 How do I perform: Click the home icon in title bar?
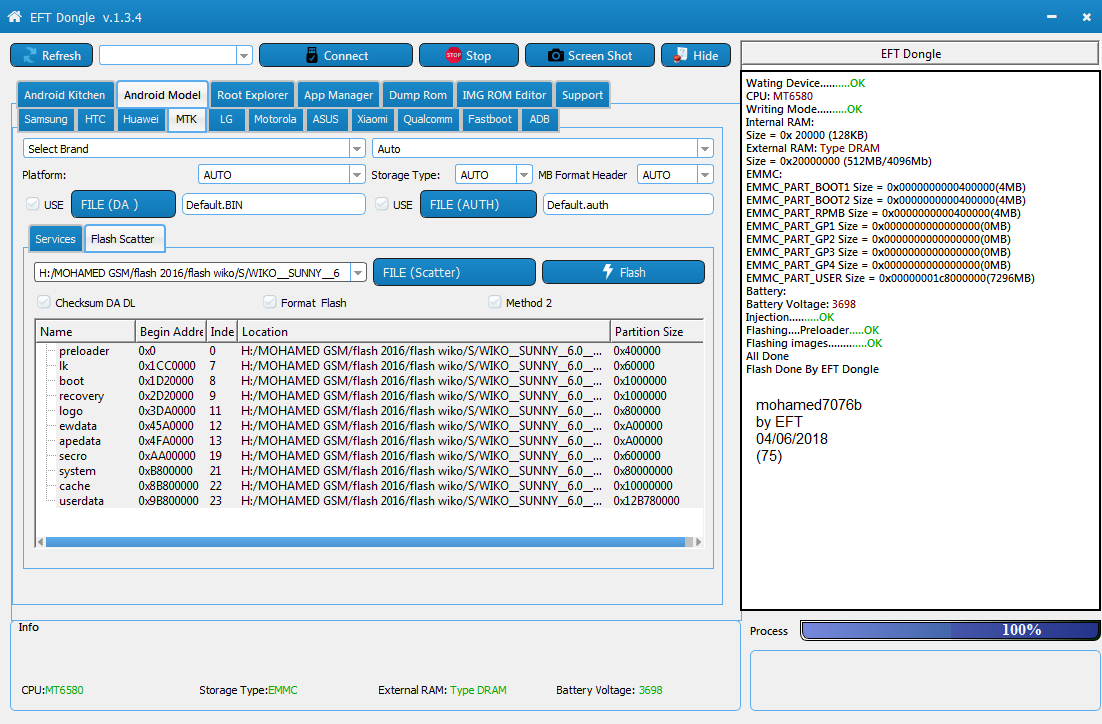pyautogui.click(x=14, y=16)
